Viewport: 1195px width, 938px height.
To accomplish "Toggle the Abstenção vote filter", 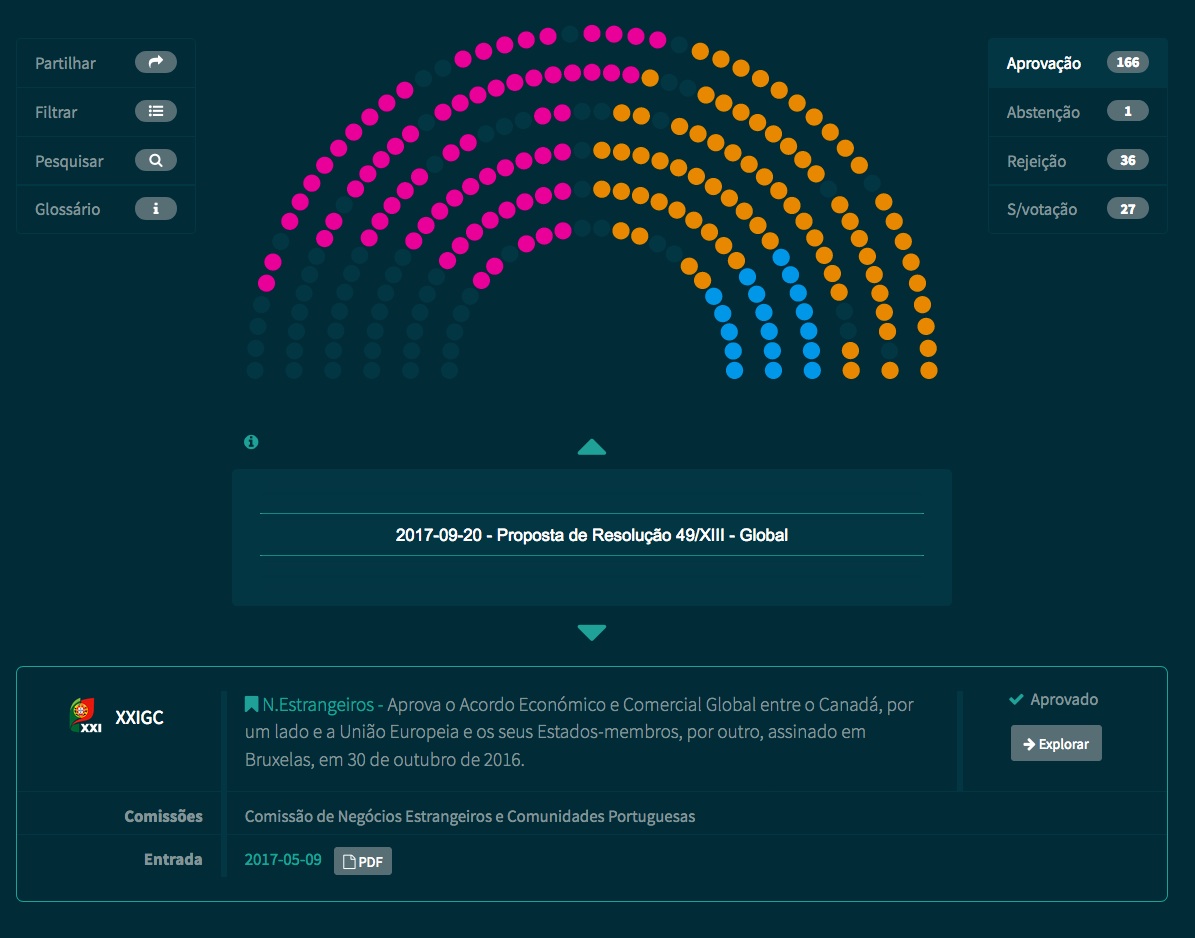I will [x=1043, y=112].
